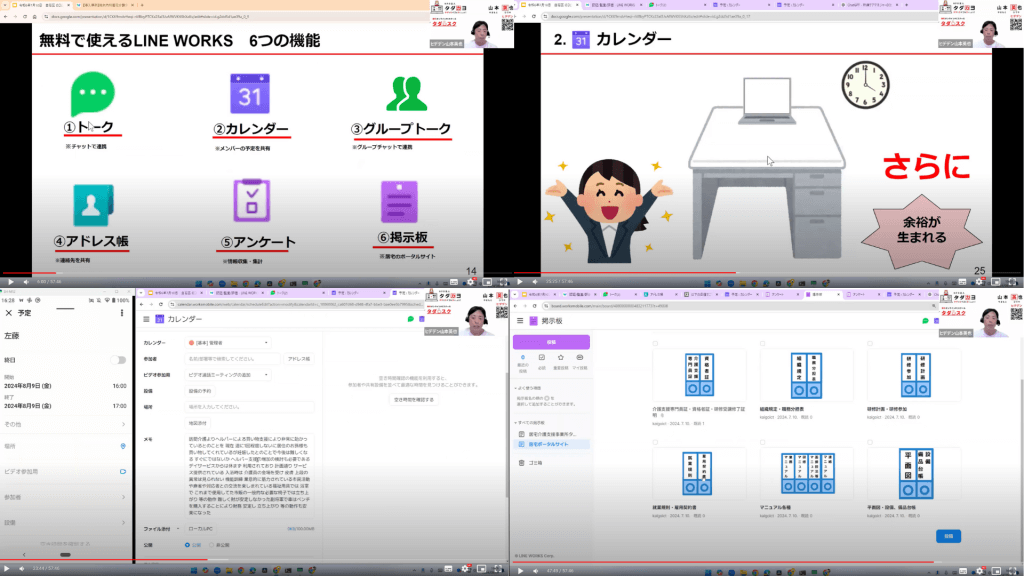Click the purple Survey checklist icon
The image size is (1024, 576).
(250, 203)
